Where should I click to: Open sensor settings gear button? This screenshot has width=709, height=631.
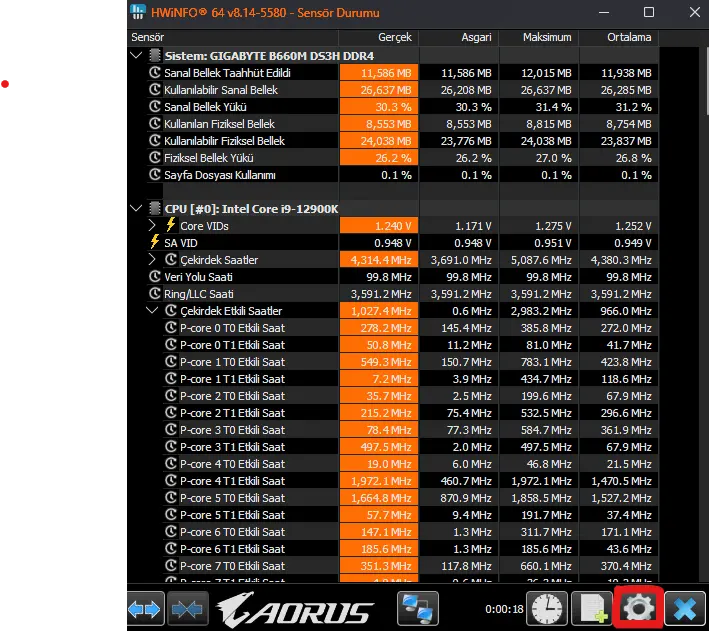[638, 608]
